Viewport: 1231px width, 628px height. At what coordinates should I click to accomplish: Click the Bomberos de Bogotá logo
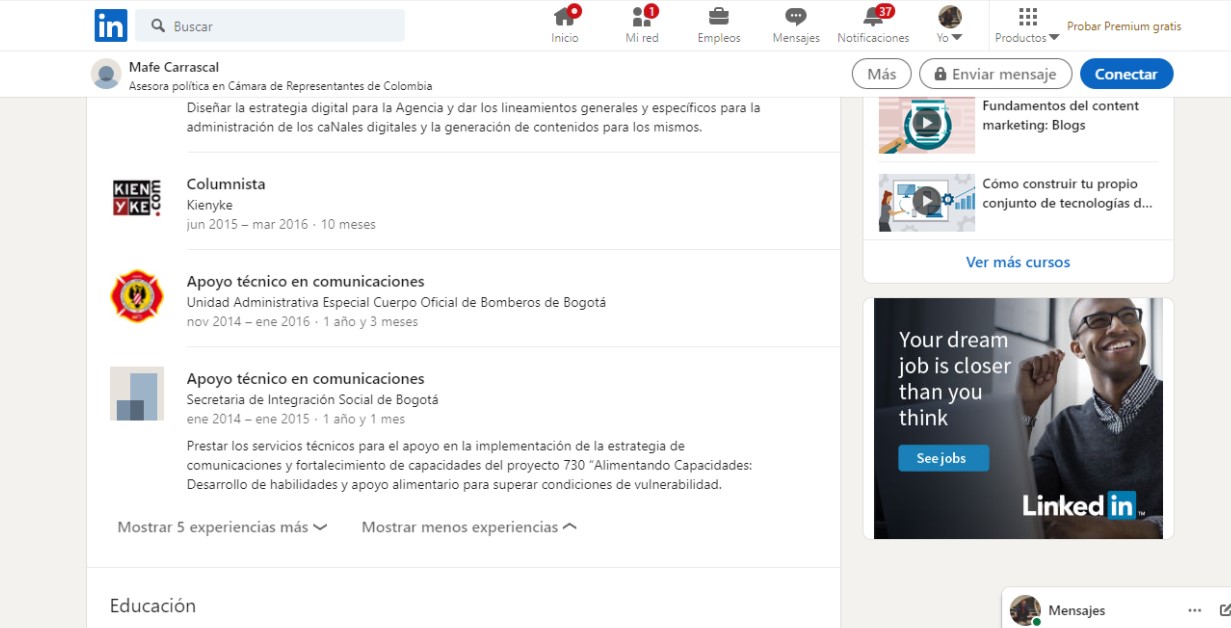(x=136, y=296)
